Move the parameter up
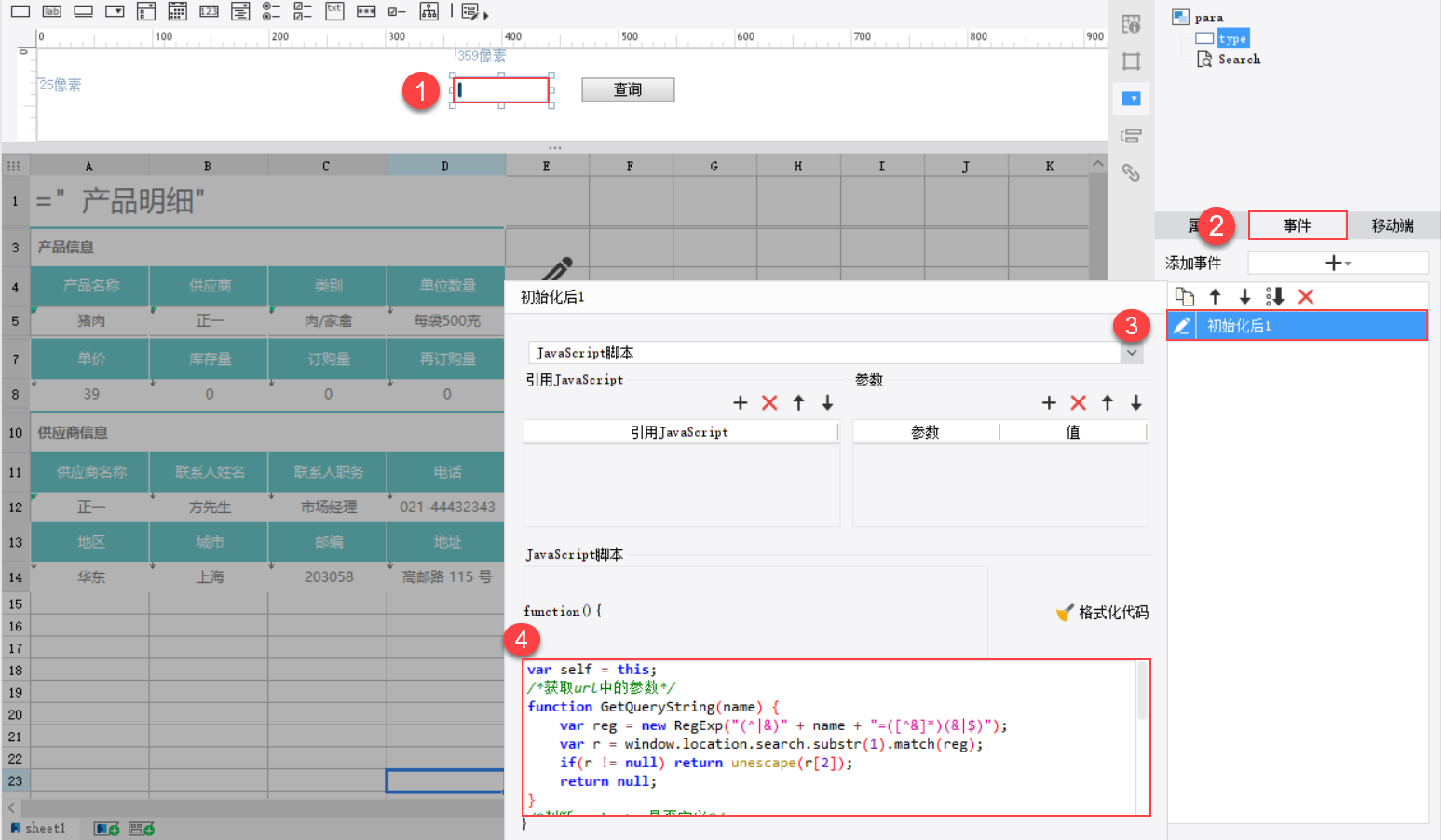 point(1108,402)
